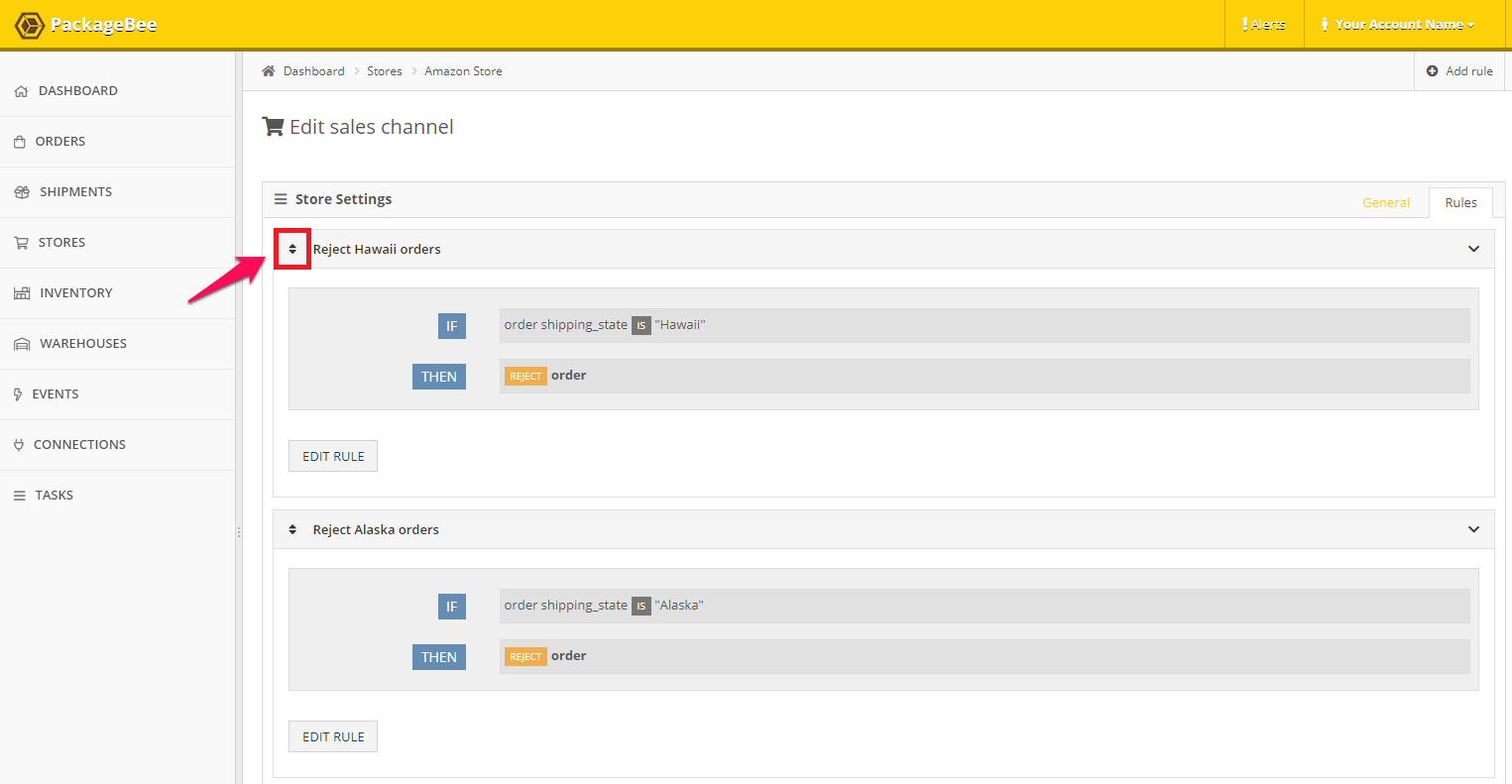Click the Orders bag icon in sidebar
The width and height of the screenshot is (1512, 784).
pos(20,142)
